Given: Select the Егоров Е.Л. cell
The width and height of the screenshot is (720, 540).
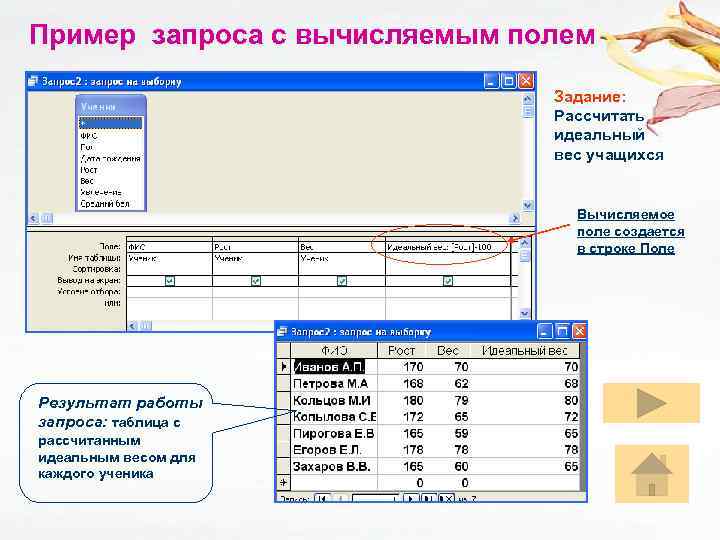Looking at the screenshot, I should tap(334, 450).
